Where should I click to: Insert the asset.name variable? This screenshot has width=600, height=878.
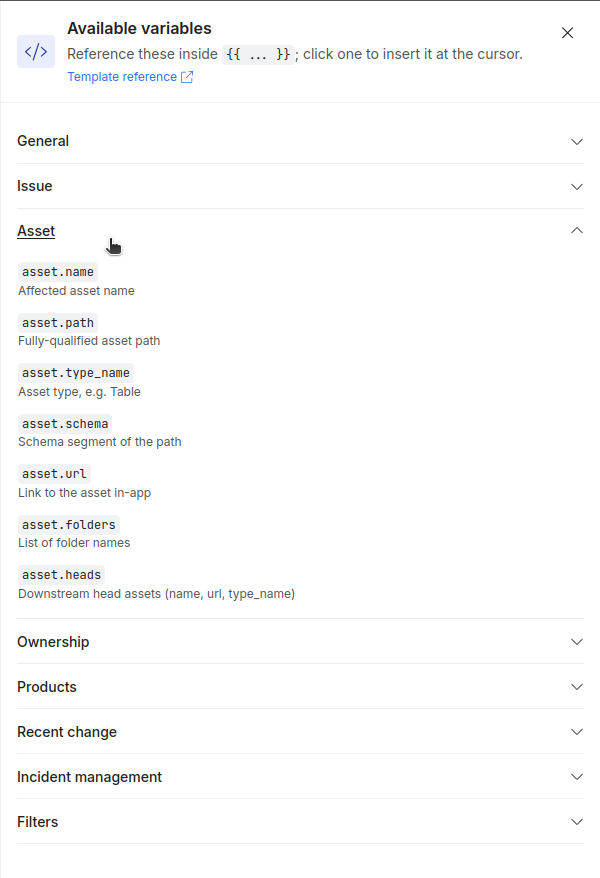[58, 272]
